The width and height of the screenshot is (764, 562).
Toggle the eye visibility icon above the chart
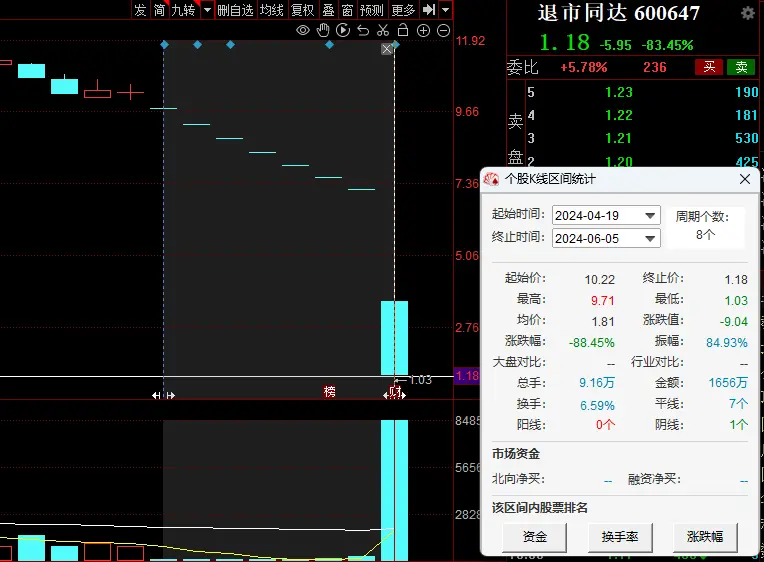(303, 31)
